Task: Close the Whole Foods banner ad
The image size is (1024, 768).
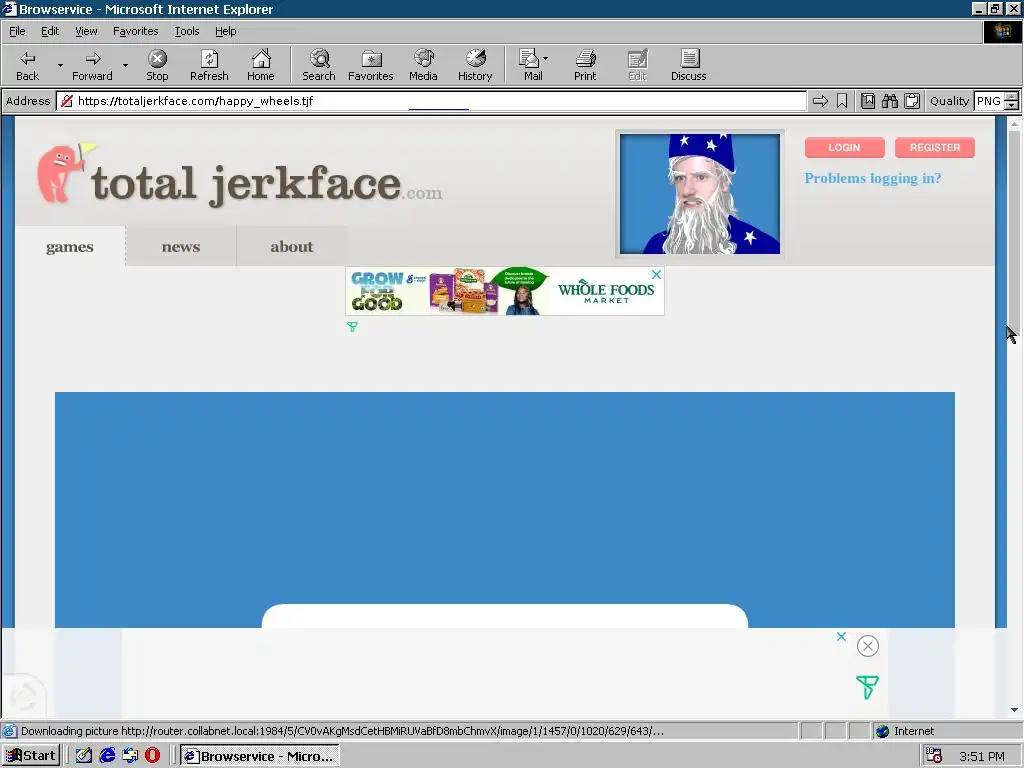Action: (656, 275)
